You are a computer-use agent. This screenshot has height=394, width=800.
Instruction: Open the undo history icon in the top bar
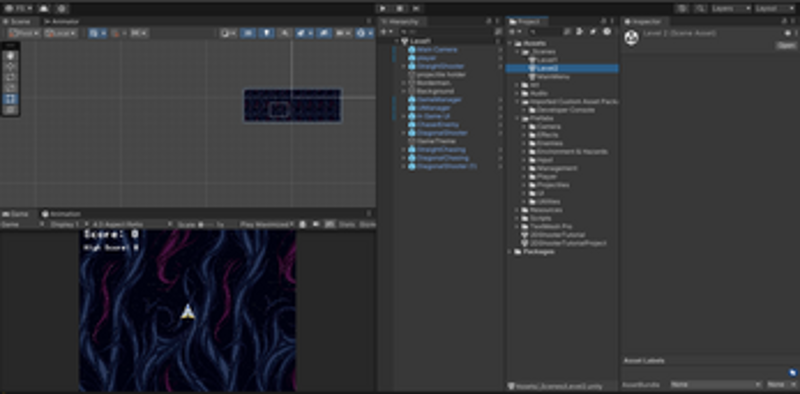click(682, 8)
